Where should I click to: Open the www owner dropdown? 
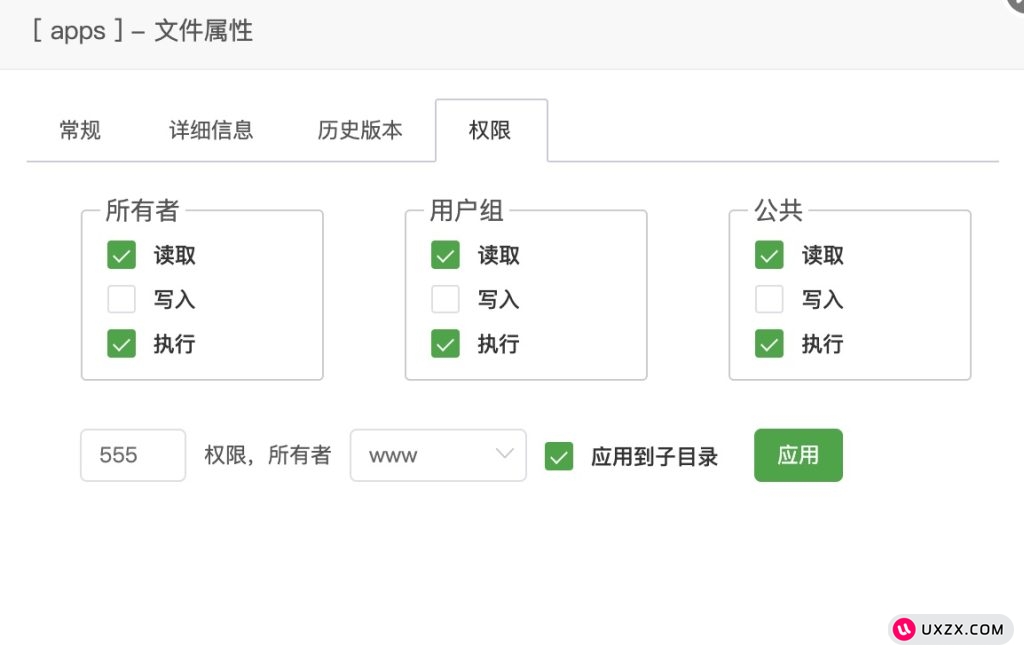[437, 455]
